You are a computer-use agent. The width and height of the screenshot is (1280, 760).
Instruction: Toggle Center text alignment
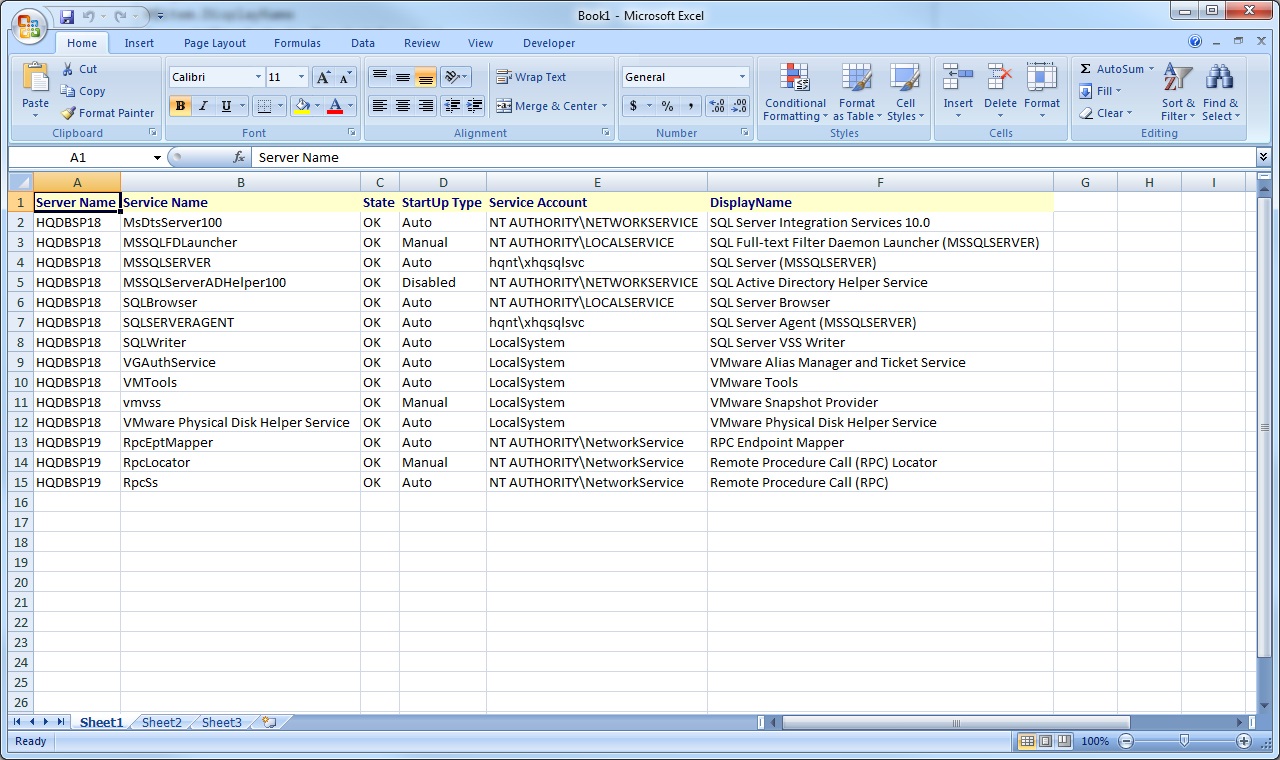402,106
